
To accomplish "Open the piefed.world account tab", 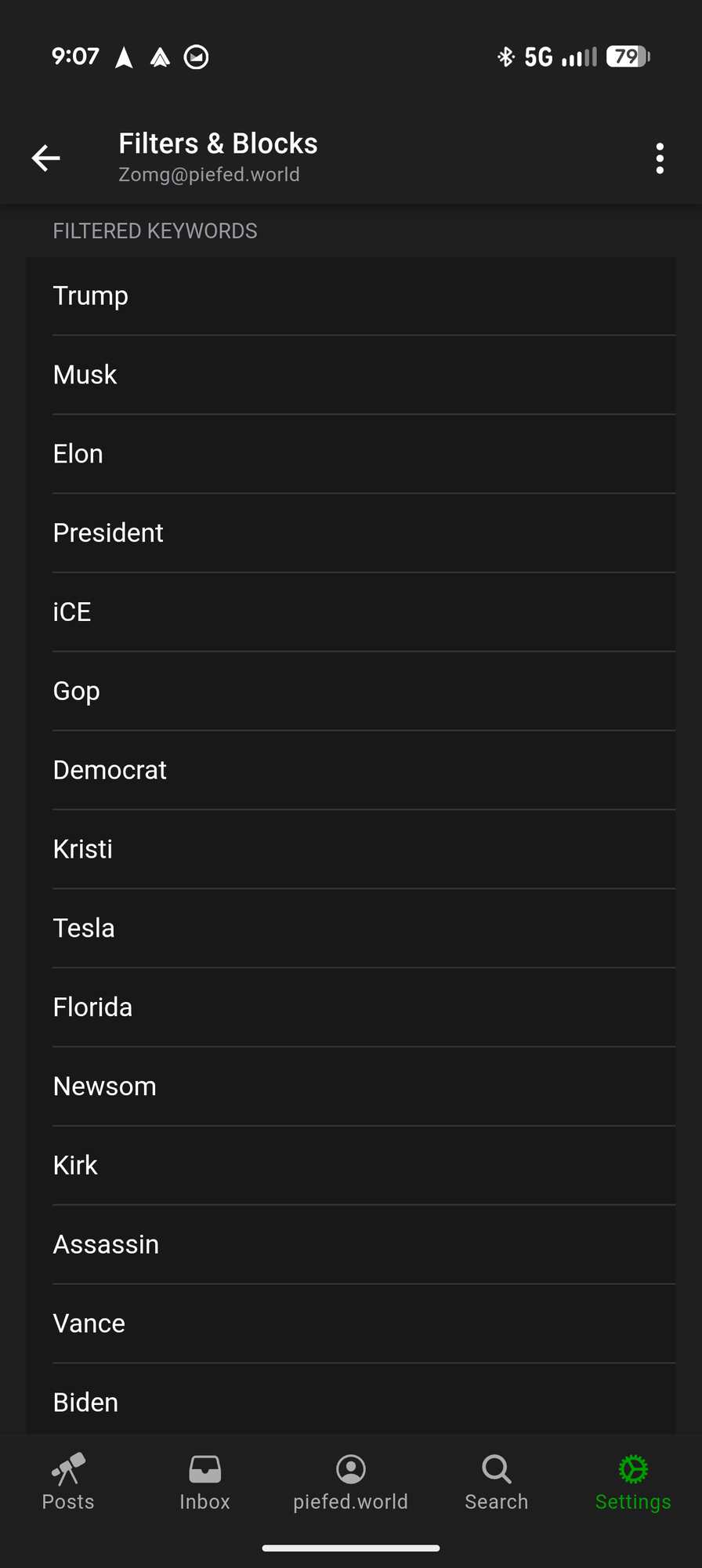I will pos(350,1482).
